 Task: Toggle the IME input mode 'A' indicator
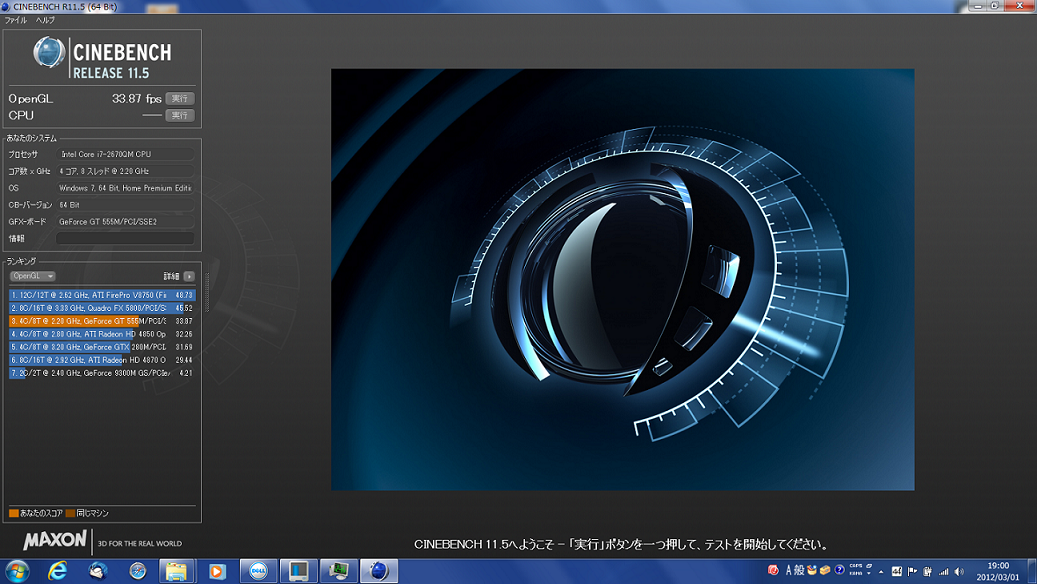point(788,571)
